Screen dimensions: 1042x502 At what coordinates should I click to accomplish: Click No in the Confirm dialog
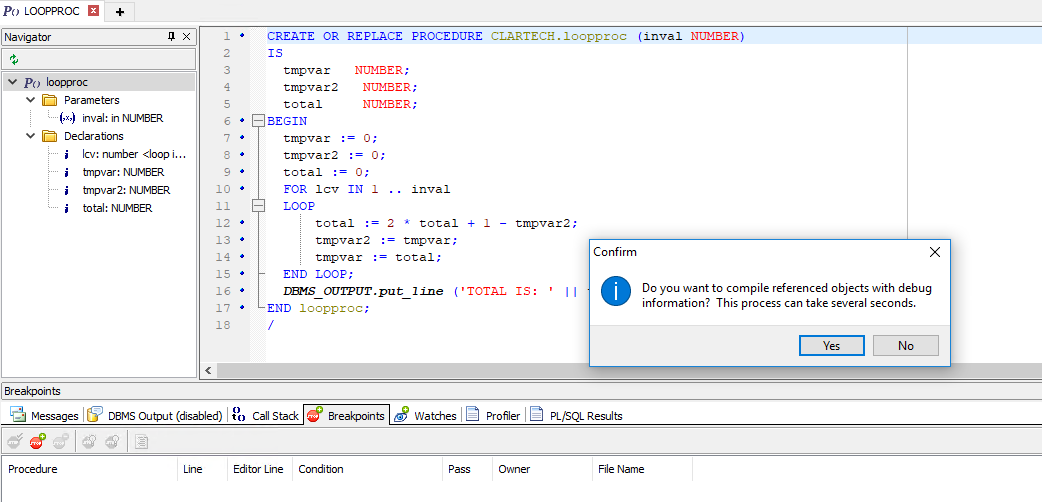[x=906, y=346]
